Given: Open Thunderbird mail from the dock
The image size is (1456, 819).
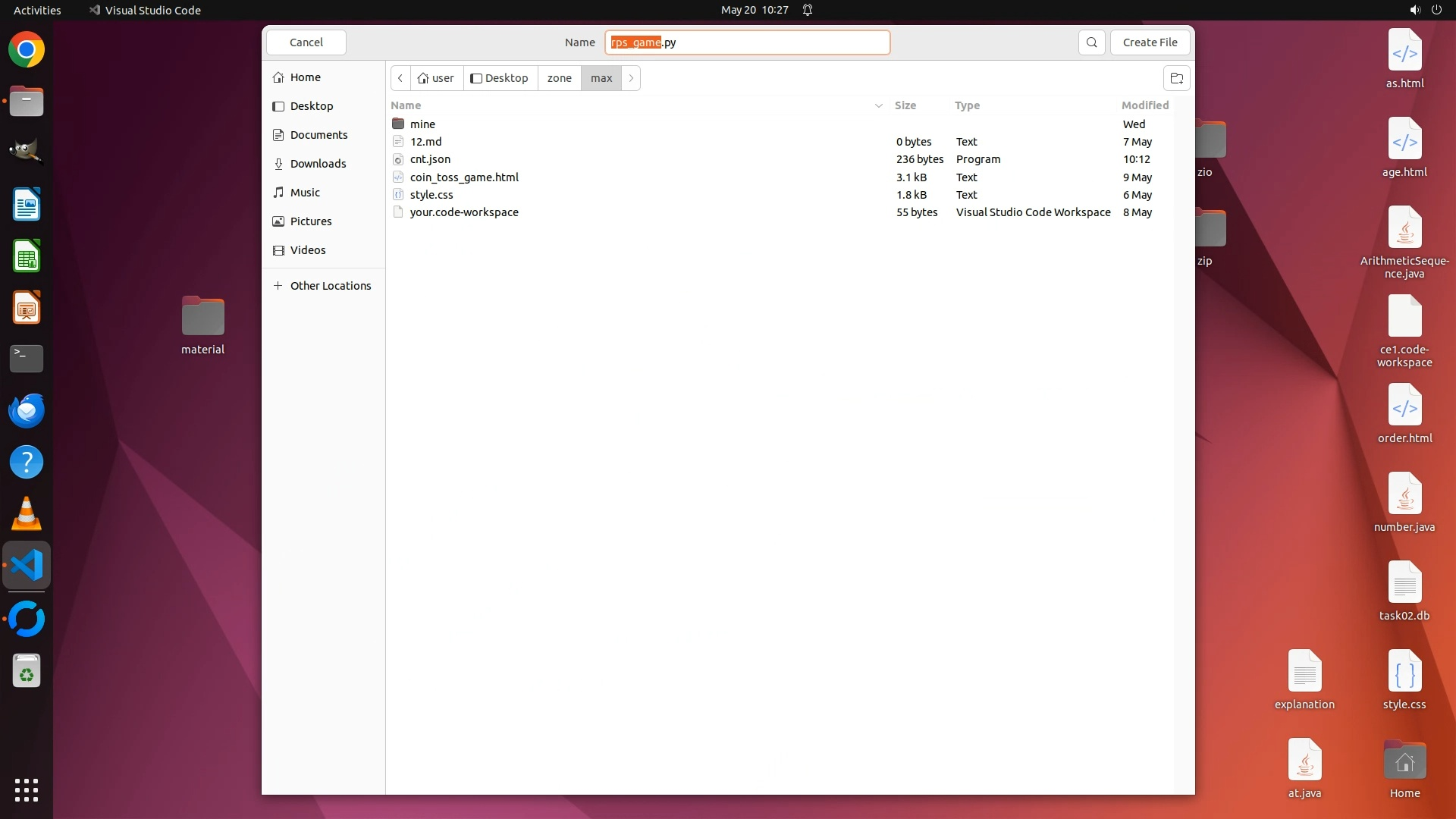Looking at the screenshot, I should [x=27, y=410].
